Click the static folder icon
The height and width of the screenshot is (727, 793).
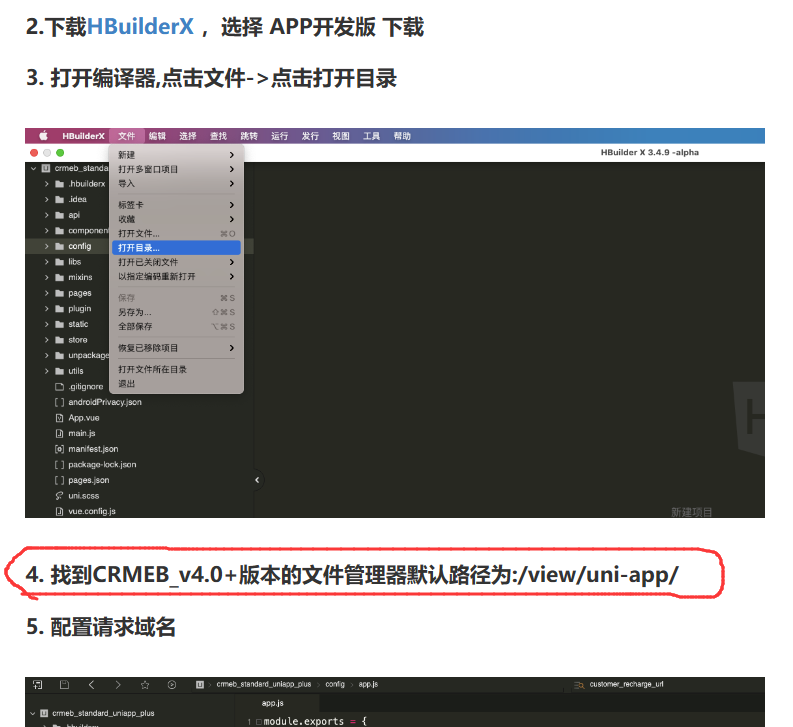pos(60,324)
